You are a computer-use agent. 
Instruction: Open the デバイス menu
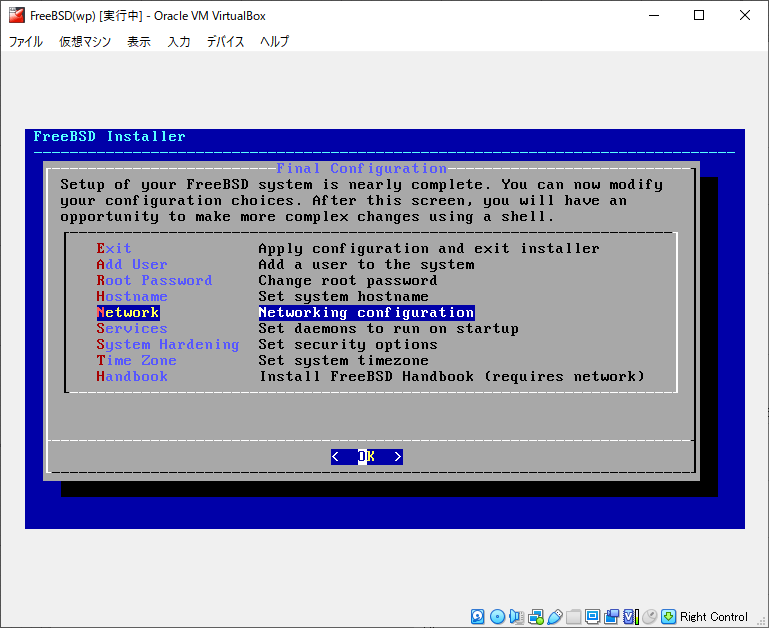pos(226,42)
